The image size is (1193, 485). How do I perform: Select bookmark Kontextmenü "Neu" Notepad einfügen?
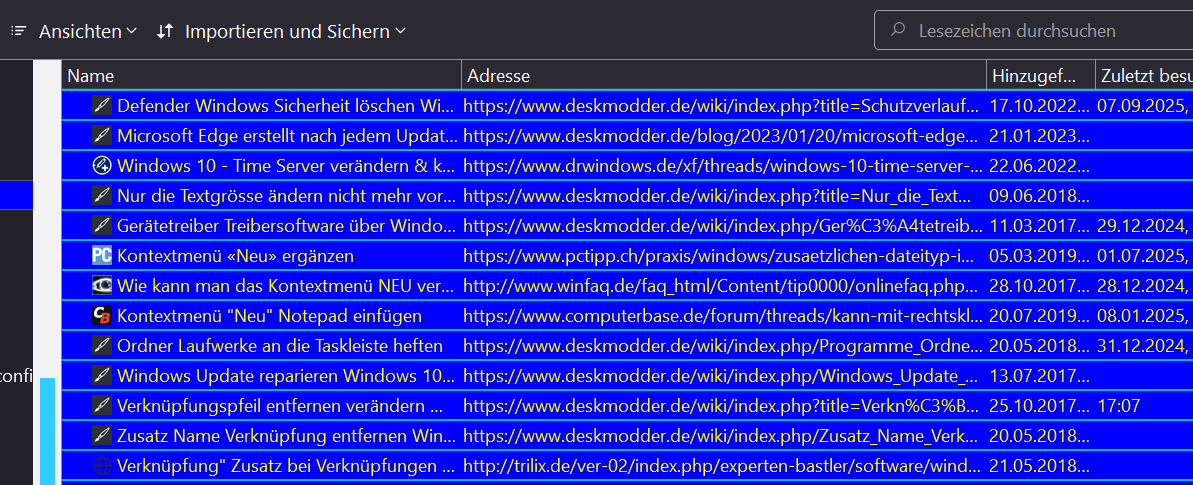[269, 315]
